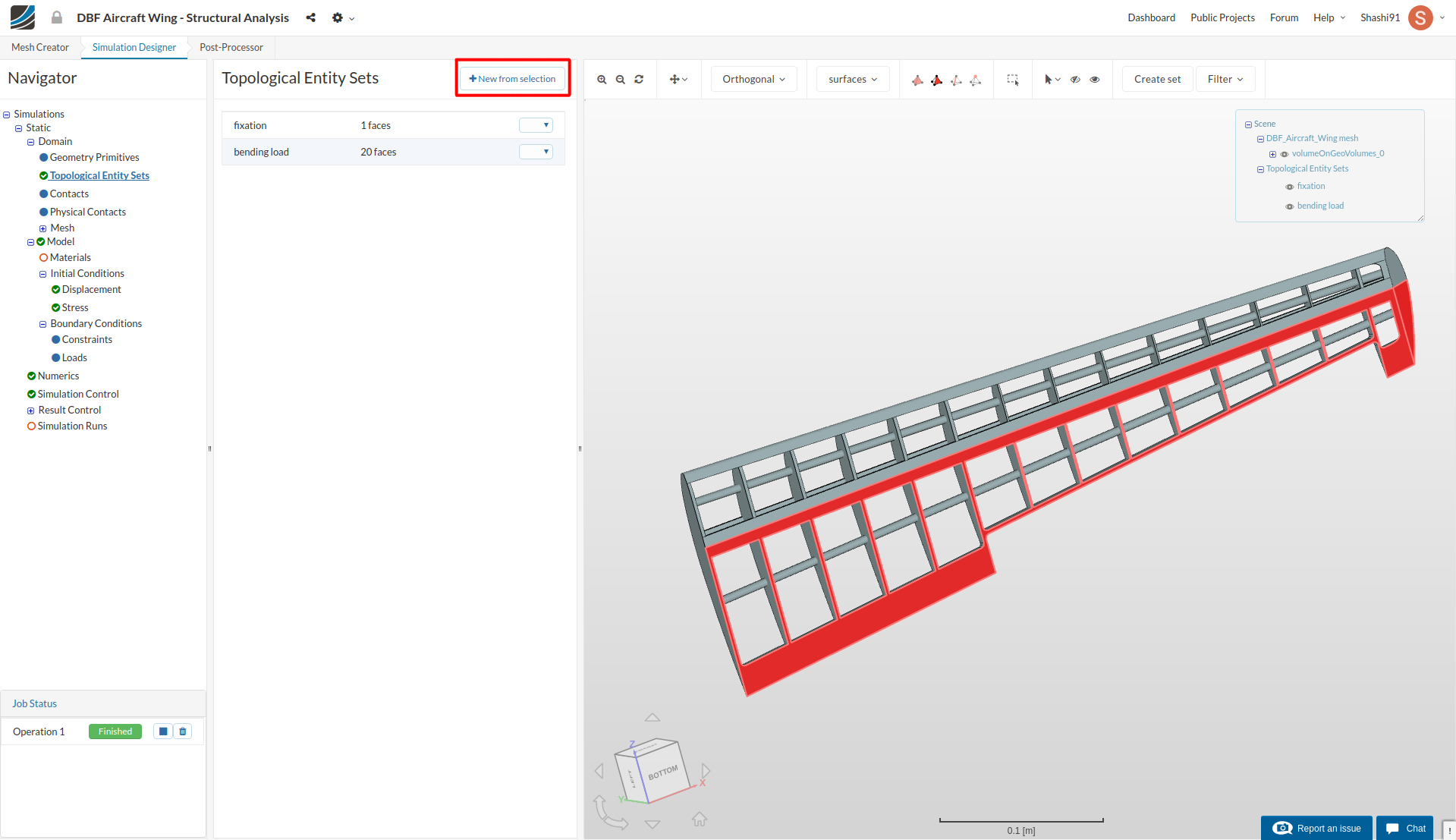Collapse the Static simulation node
Viewport: 1456px width, 840px height.
click(19, 128)
